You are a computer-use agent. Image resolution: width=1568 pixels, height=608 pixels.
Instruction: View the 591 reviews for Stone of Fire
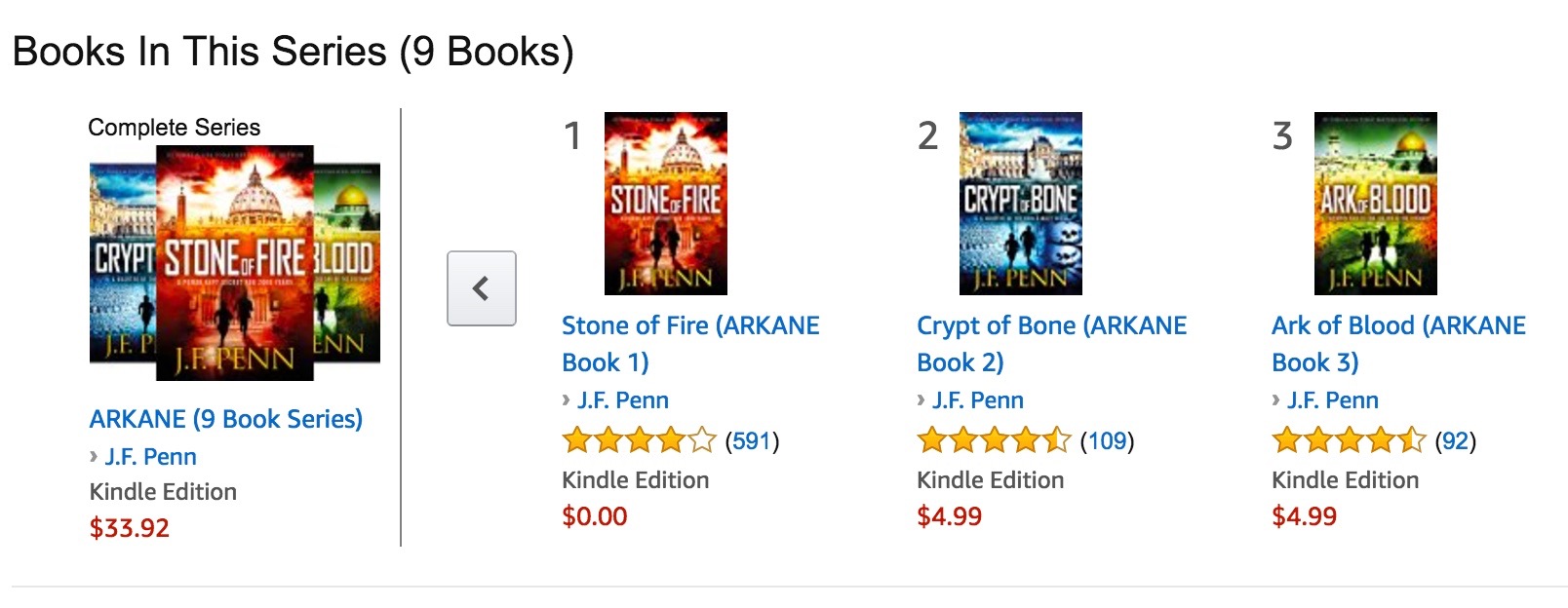click(752, 441)
